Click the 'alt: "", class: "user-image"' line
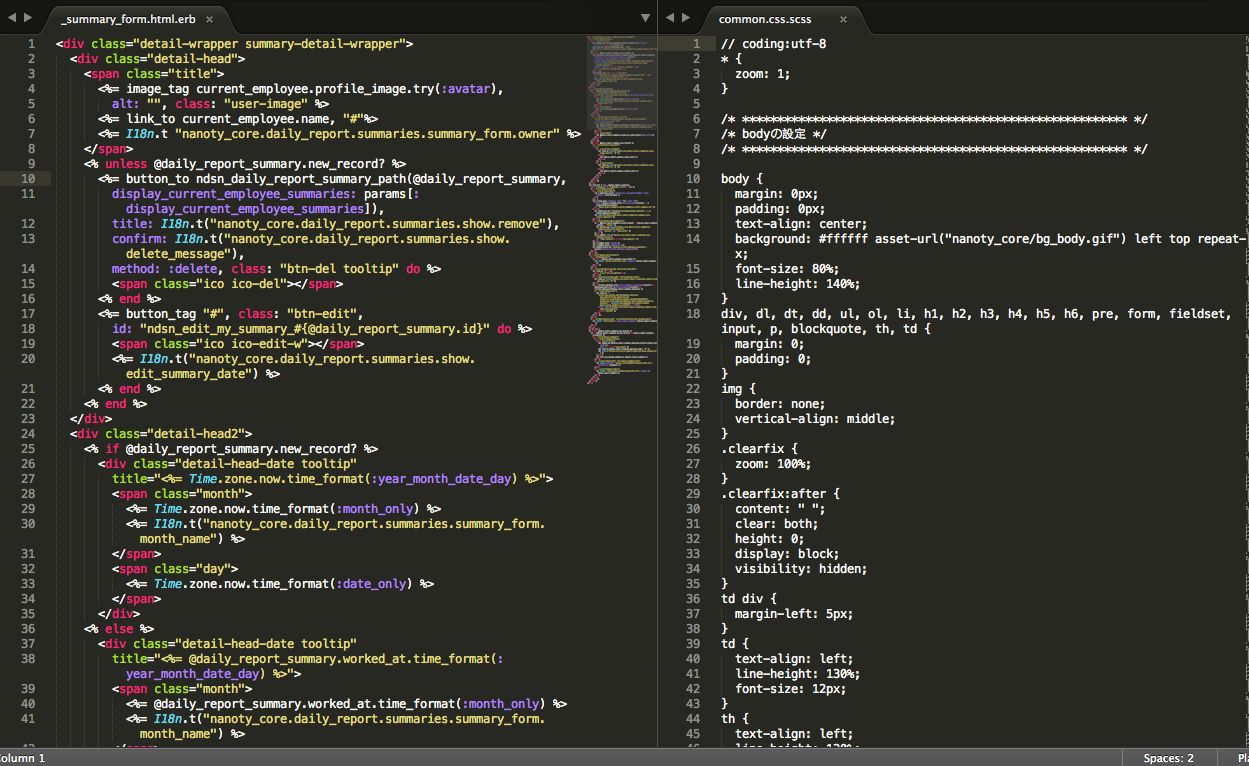The width and height of the screenshot is (1249, 766). click(220, 104)
